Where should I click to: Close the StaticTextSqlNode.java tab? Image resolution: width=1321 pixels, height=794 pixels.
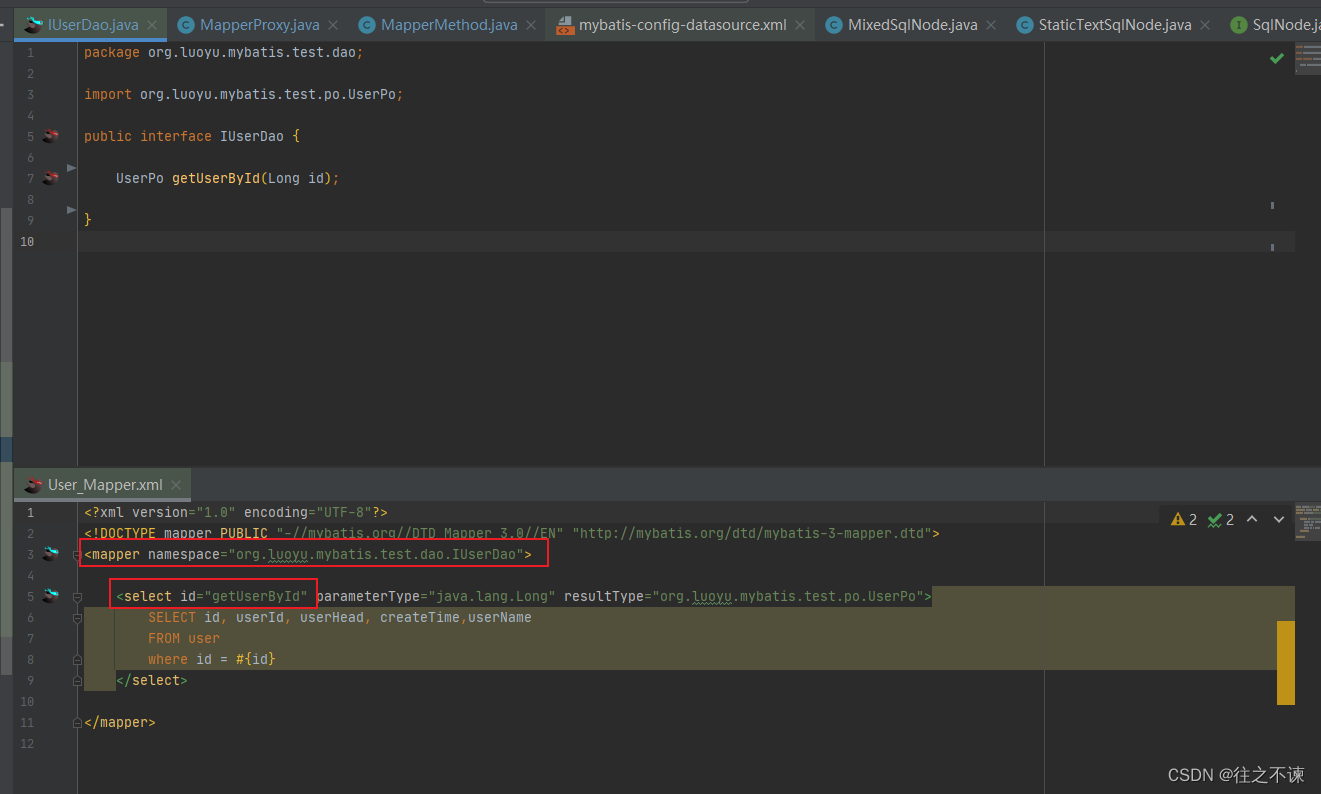1204,25
